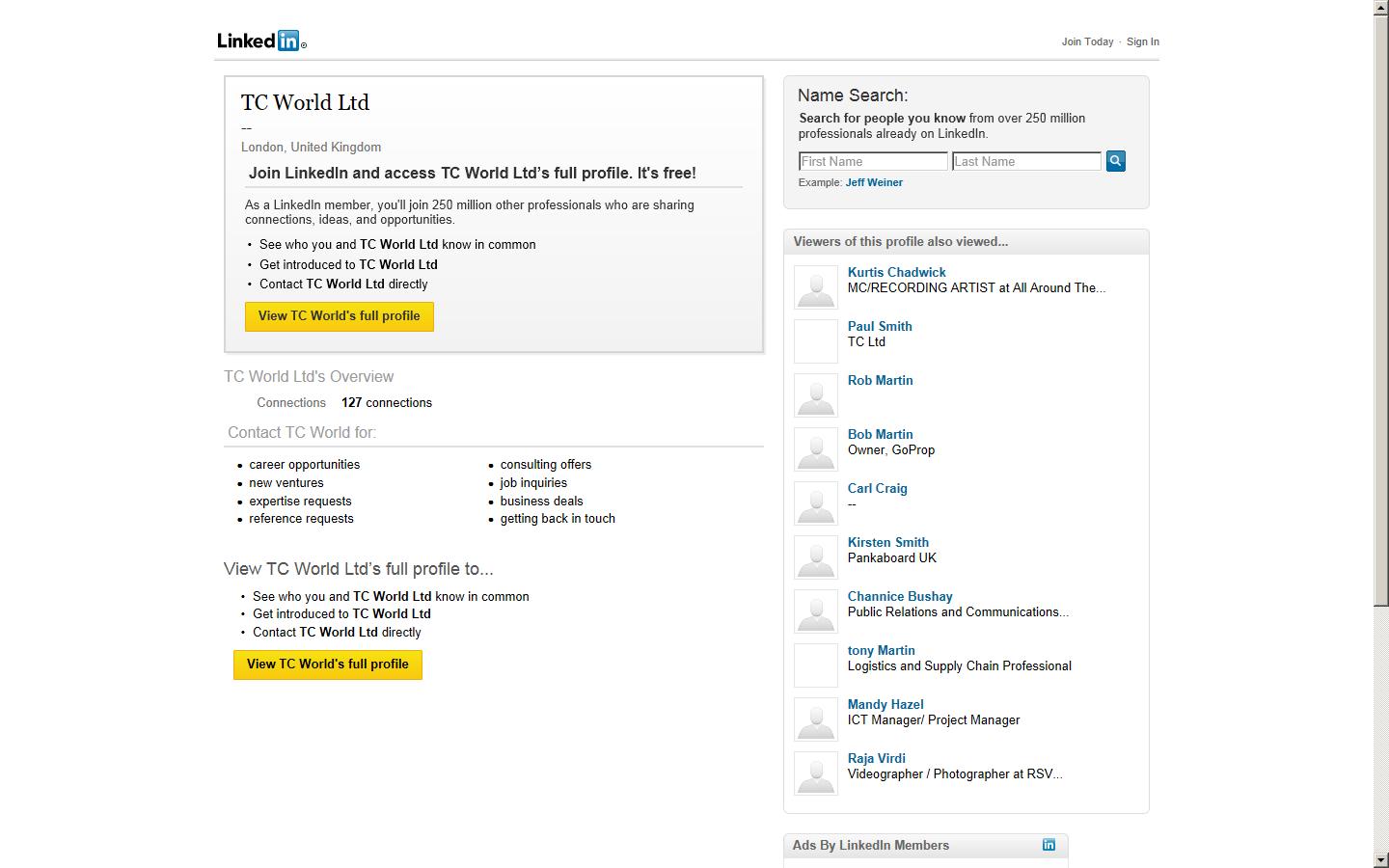
Task: Click the LinkedIn icon in Ads panel header
Action: click(x=1049, y=845)
